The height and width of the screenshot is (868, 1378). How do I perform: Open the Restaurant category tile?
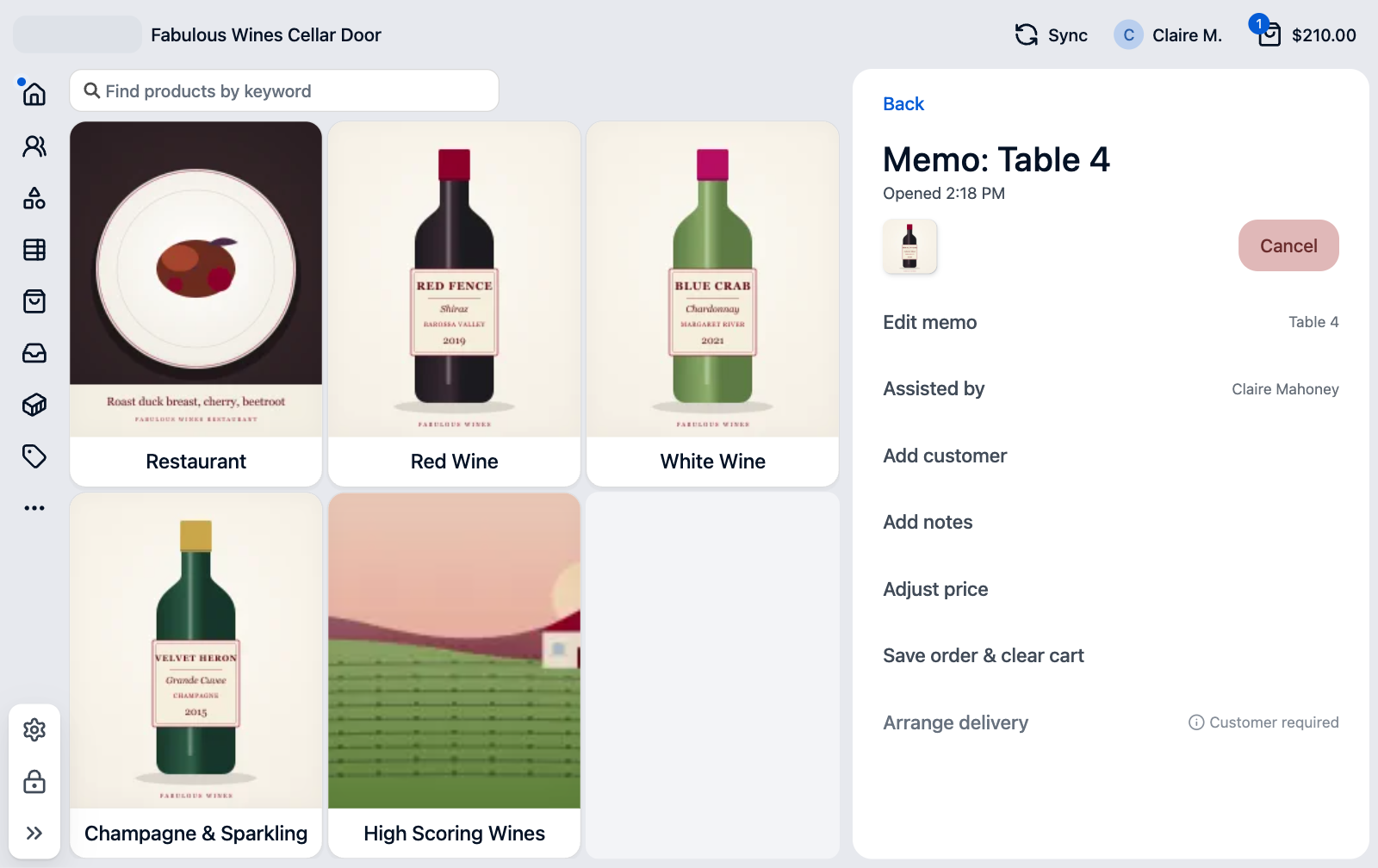196,304
